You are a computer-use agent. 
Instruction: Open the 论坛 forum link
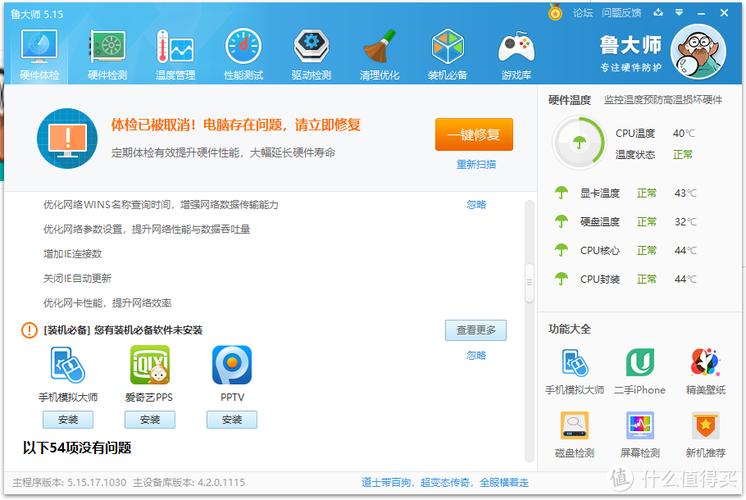tap(583, 13)
